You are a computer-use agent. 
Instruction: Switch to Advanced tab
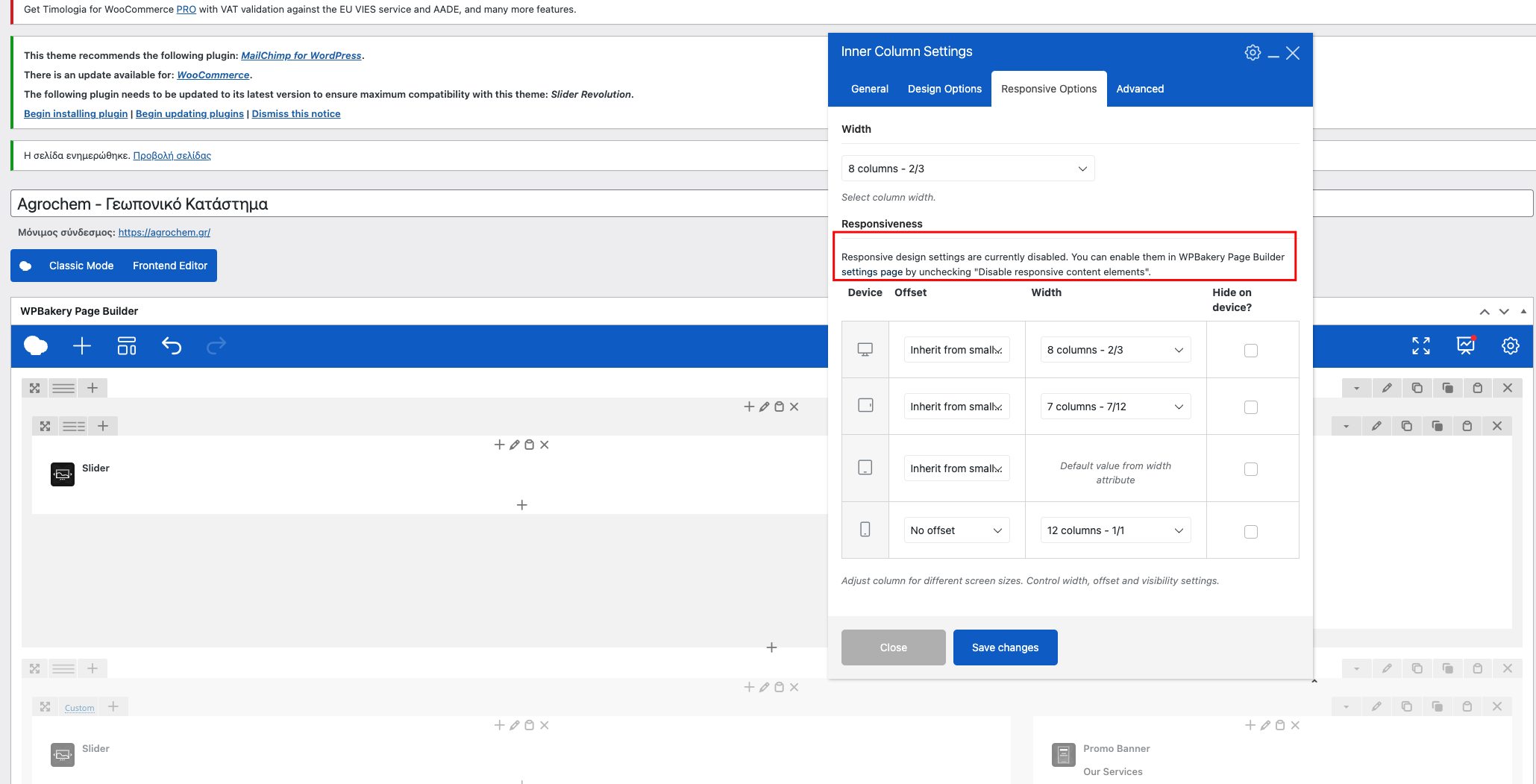coord(1140,89)
